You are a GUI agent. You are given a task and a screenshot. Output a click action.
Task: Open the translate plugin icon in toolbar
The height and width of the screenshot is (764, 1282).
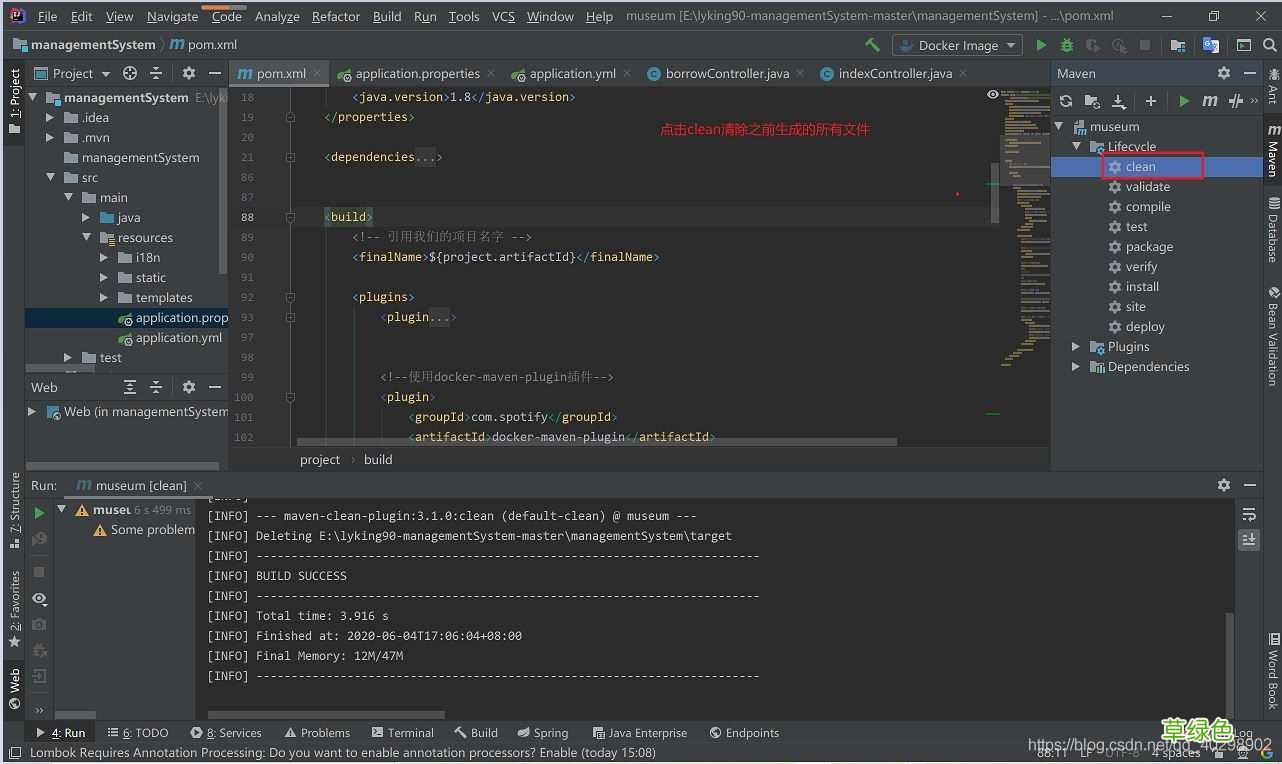point(1211,45)
